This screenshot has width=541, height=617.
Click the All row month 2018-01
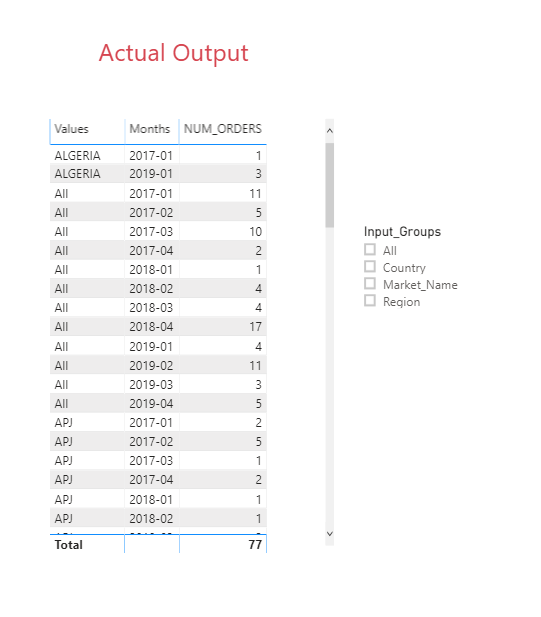pos(151,270)
